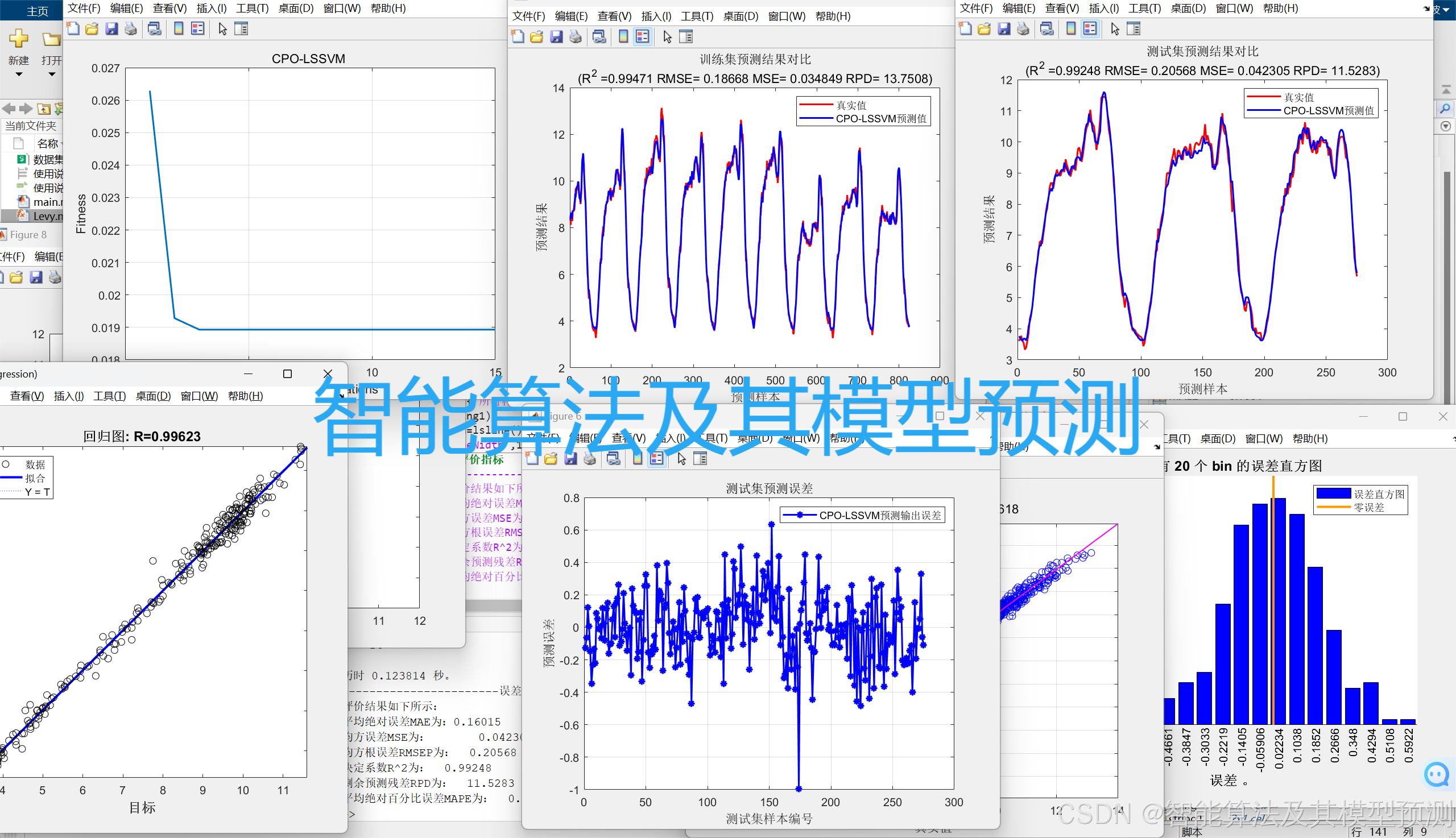Open 工具(T) menu in CPO-LSSVM fitness window

click(252, 9)
